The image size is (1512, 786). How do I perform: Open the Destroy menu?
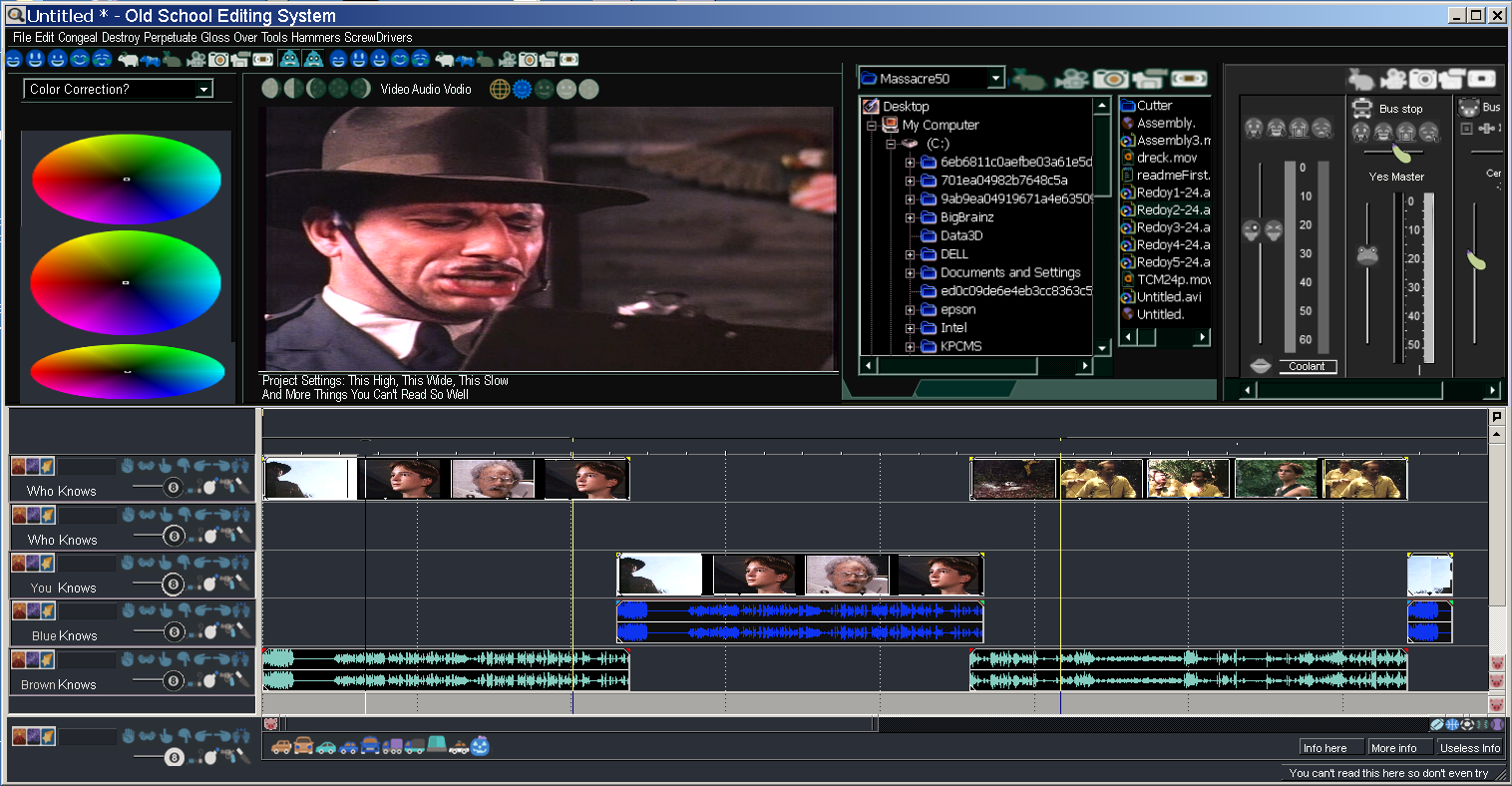[121, 37]
